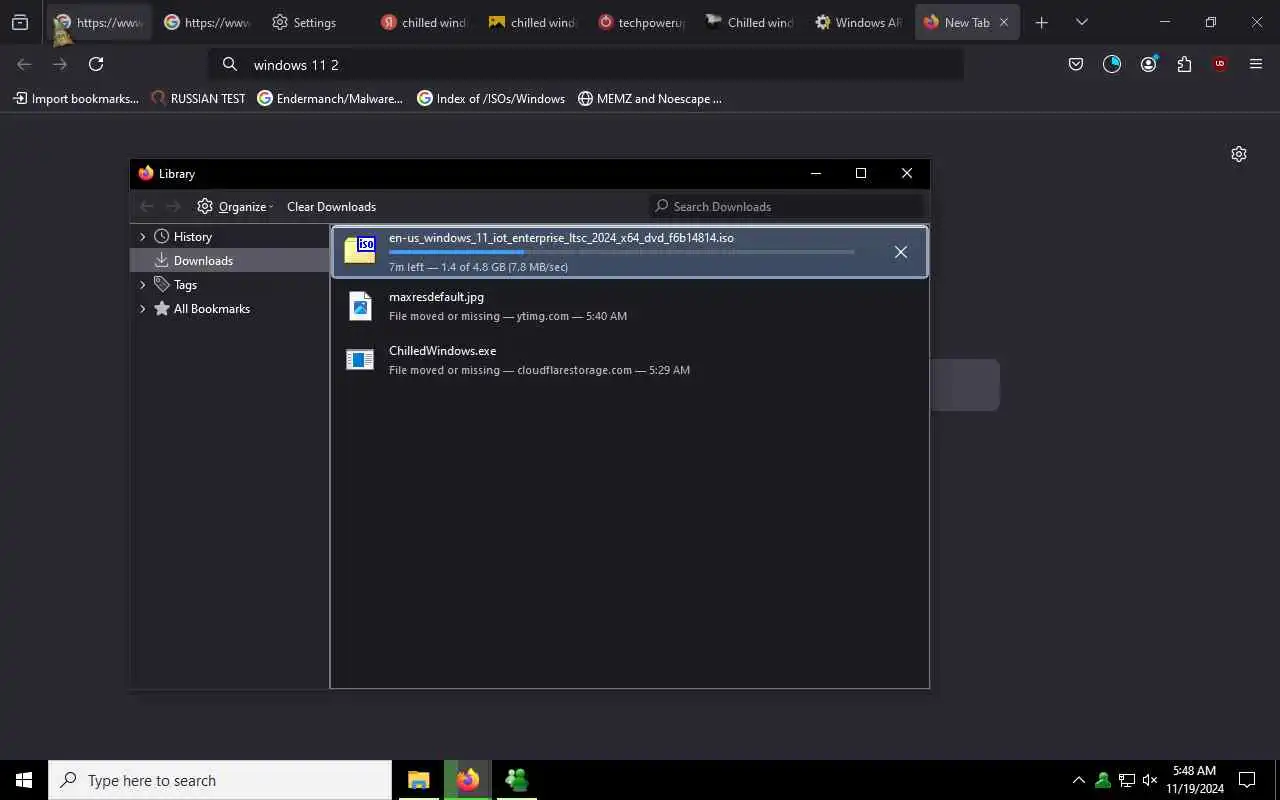Open Endermanch/Malware bookmark
The height and width of the screenshot is (800, 1280).
[x=330, y=98]
